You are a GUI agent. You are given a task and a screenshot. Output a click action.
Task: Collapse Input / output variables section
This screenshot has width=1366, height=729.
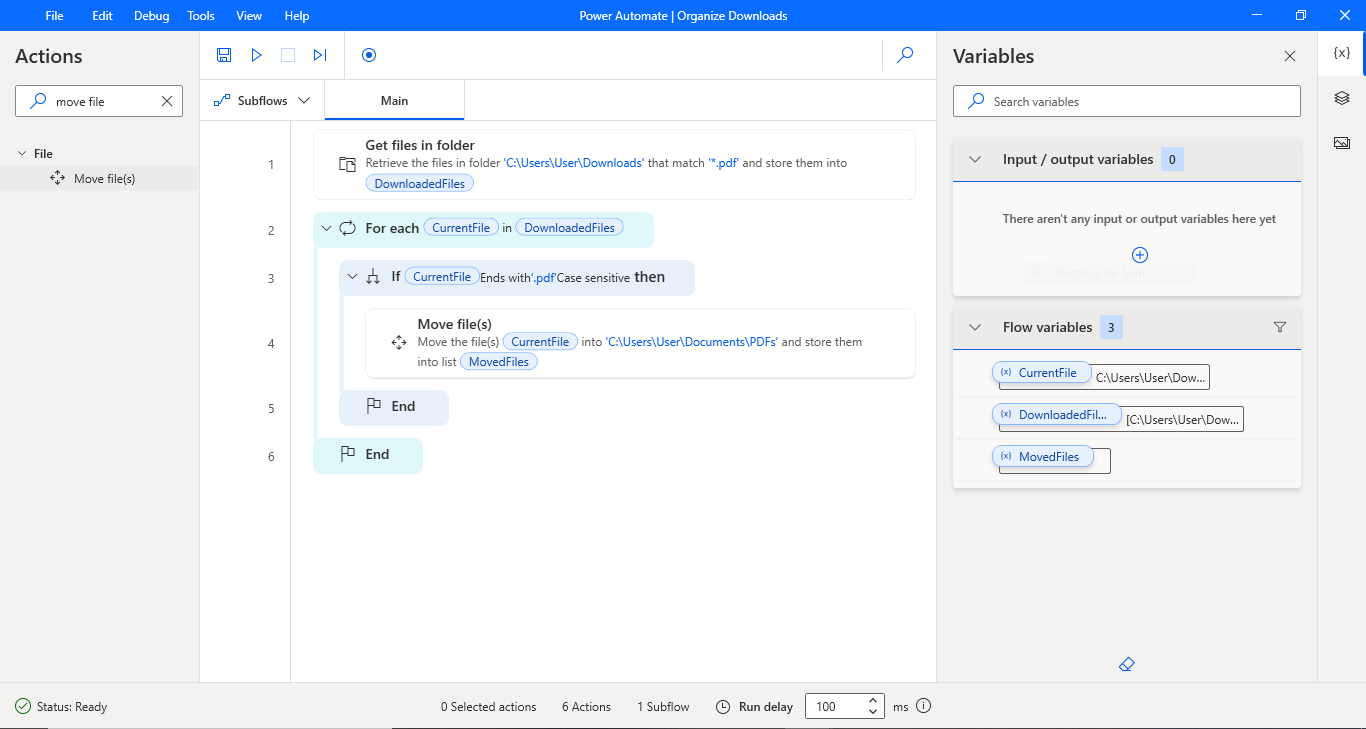pyautogui.click(x=975, y=159)
